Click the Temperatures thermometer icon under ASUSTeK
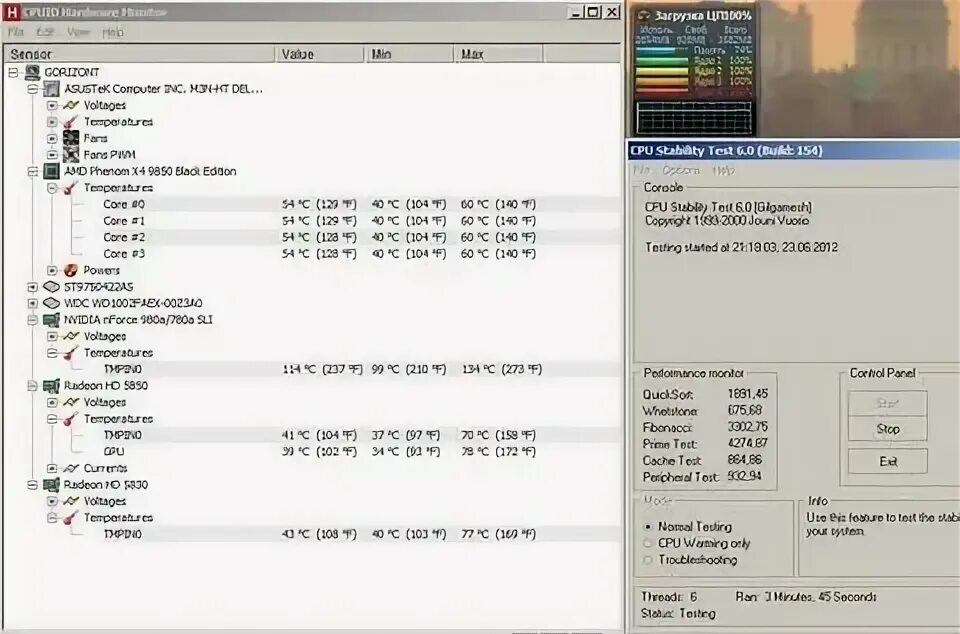960x634 pixels. (71, 122)
